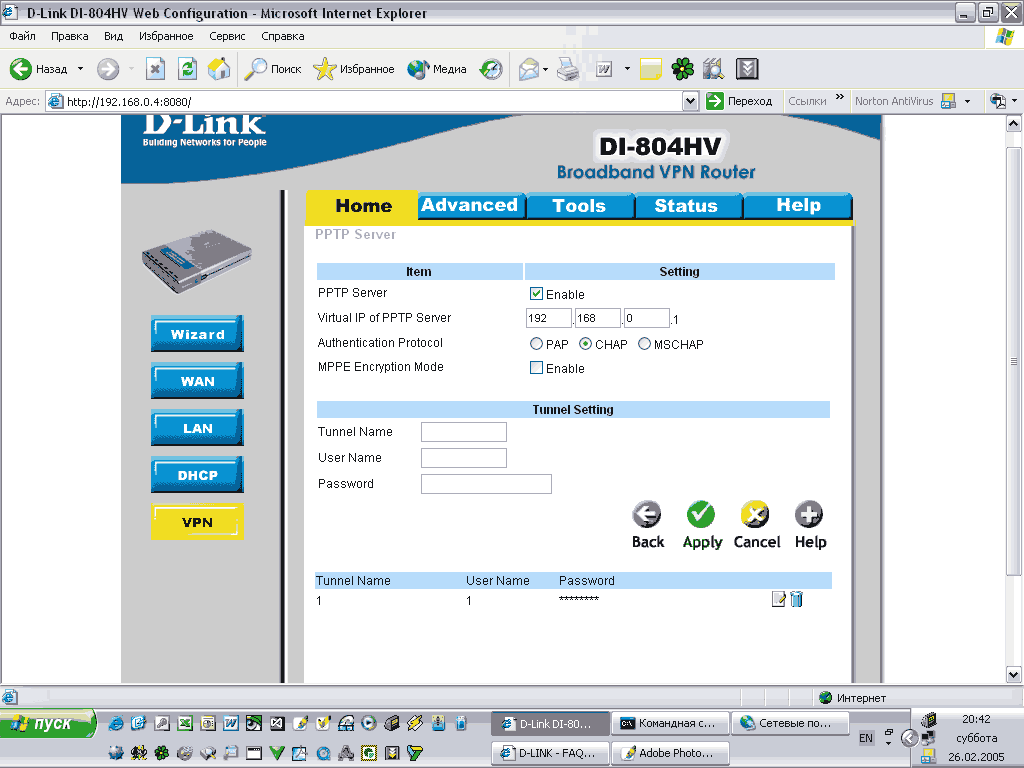This screenshot has width=1024, height=768.
Task: Expand the Links (Ссылки) chevron
Action: tap(840, 97)
